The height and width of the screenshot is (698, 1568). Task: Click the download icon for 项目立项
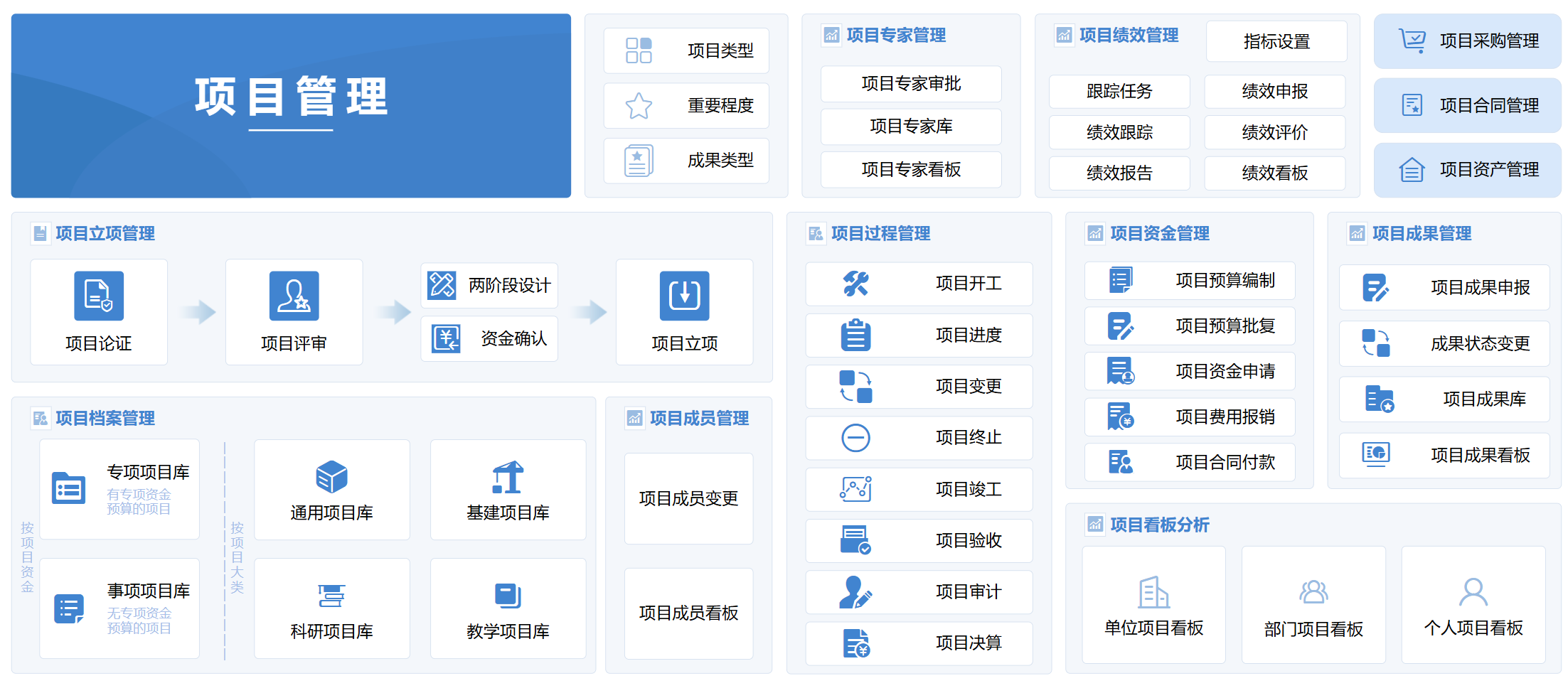pyautogui.click(x=684, y=296)
